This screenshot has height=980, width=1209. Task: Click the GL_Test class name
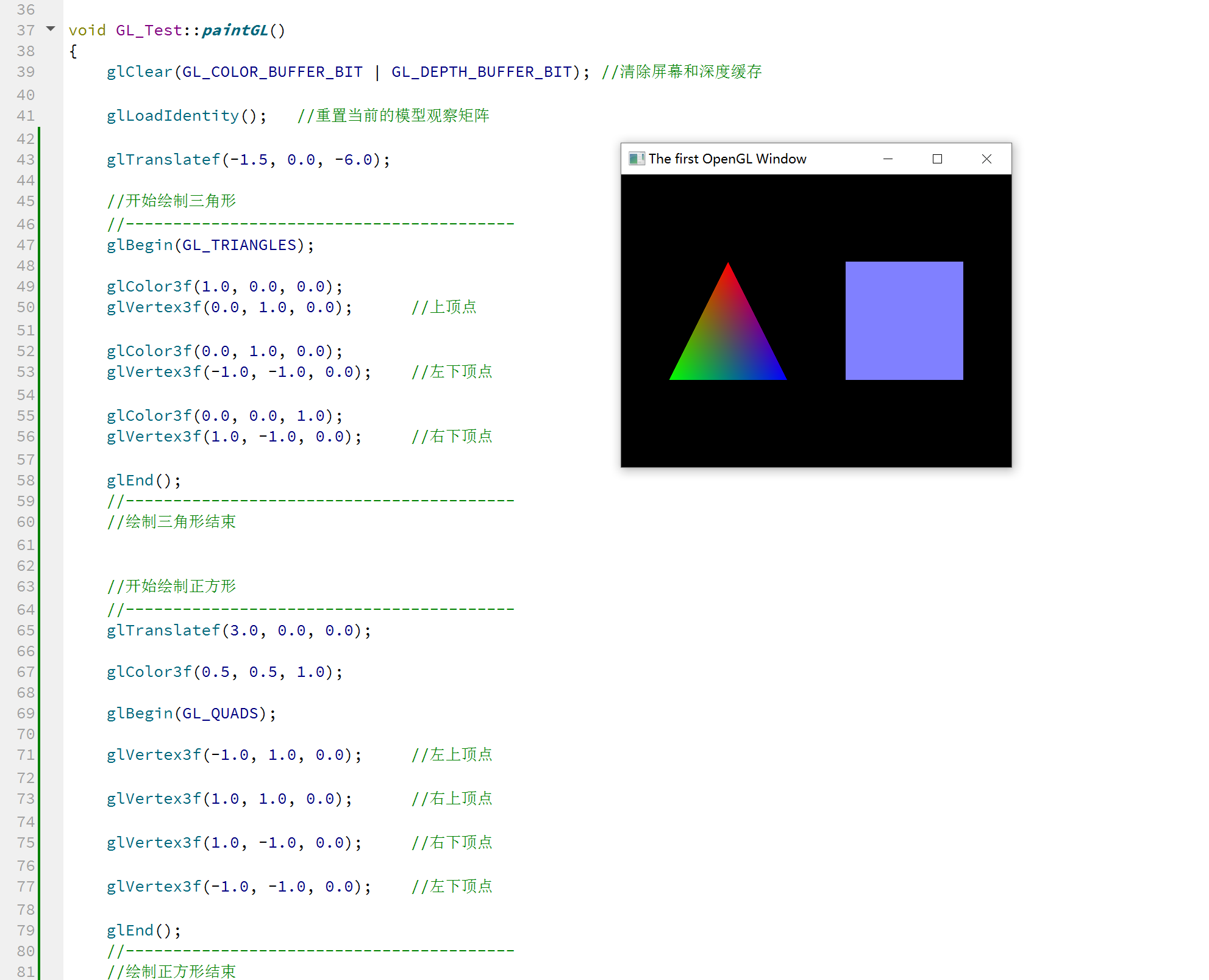point(148,30)
